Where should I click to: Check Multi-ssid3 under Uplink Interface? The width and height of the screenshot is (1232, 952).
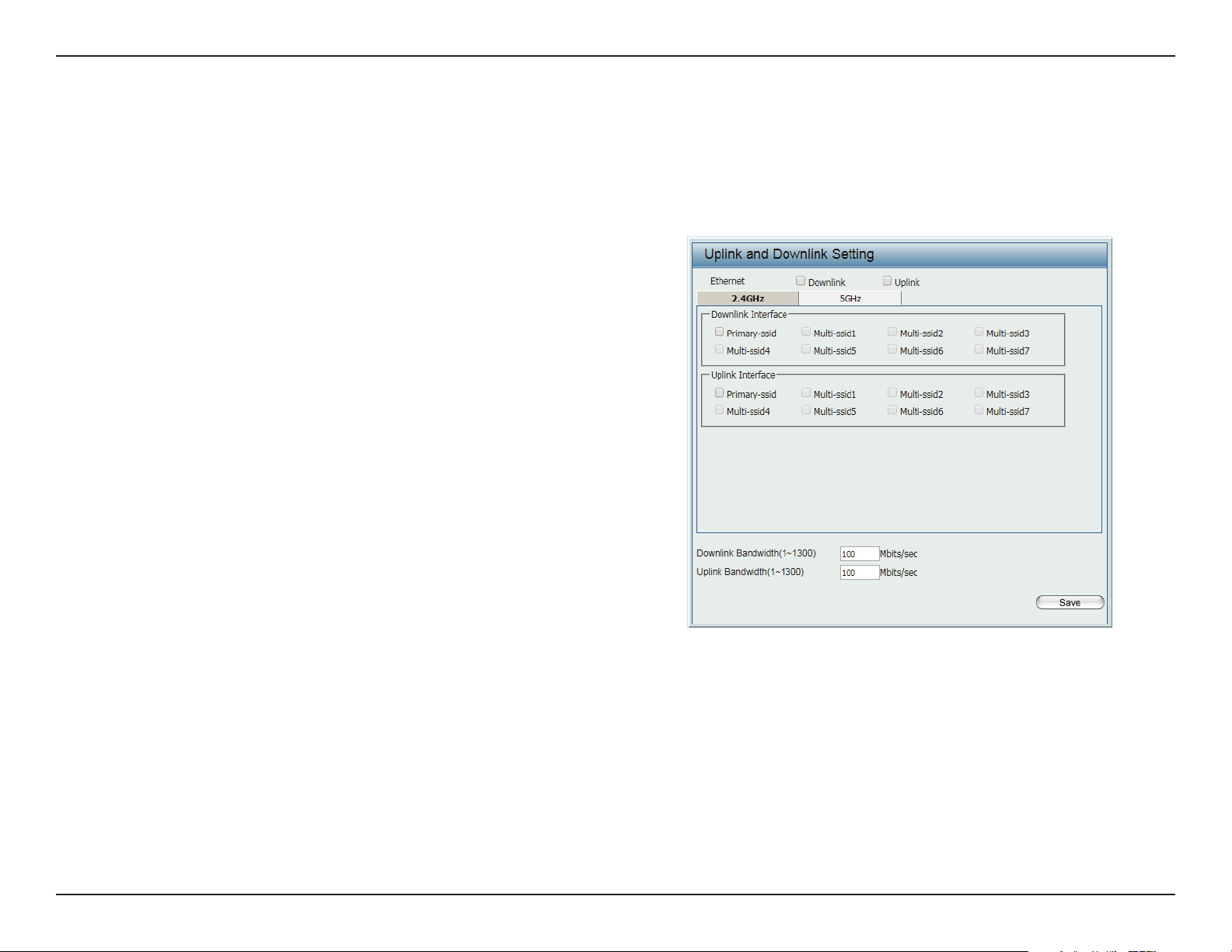point(979,393)
